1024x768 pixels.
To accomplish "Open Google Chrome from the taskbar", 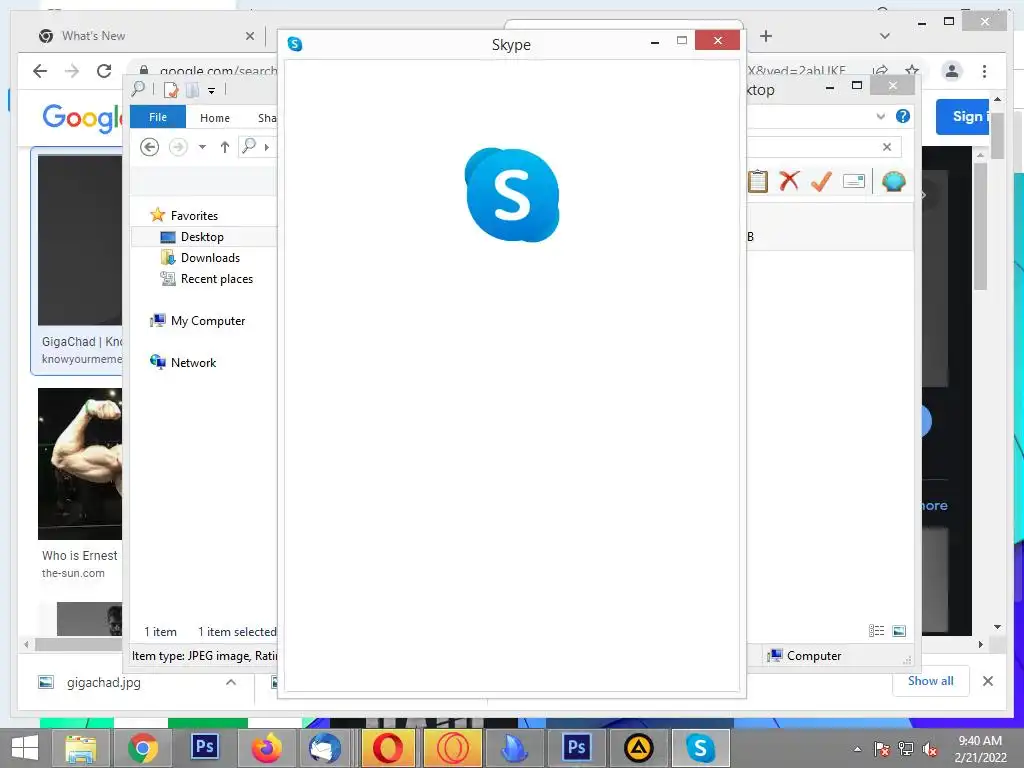I will tap(142, 748).
